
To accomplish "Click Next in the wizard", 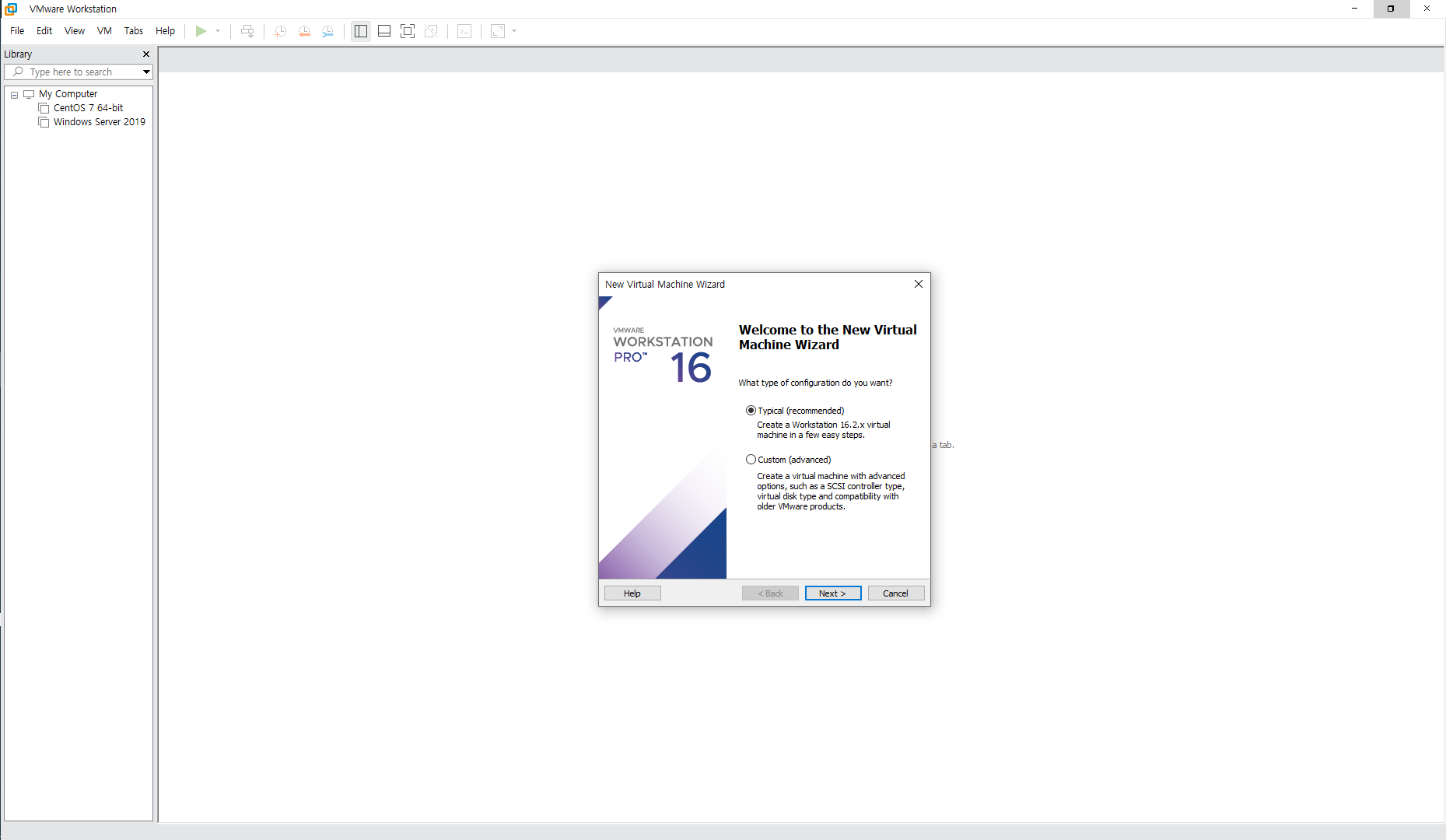I will [x=833, y=593].
